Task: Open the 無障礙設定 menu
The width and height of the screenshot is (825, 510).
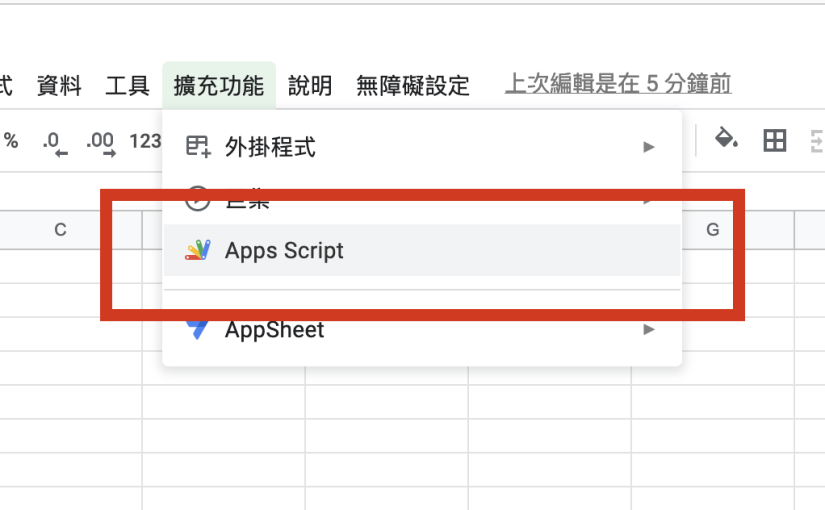Action: tap(413, 85)
